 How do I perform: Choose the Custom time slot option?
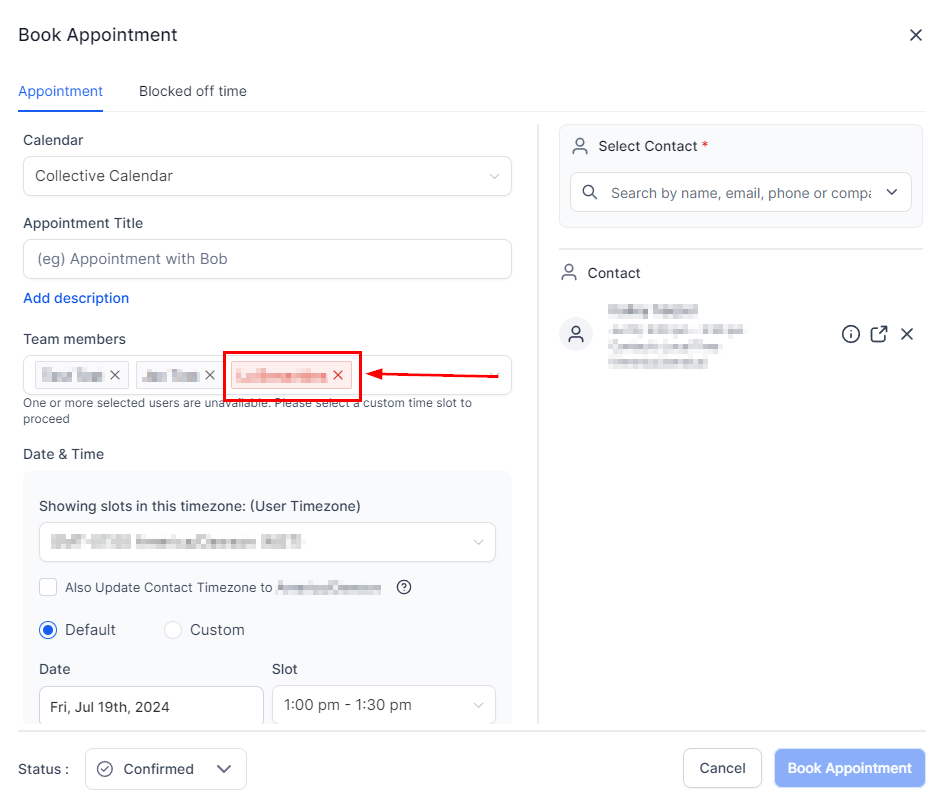click(173, 630)
